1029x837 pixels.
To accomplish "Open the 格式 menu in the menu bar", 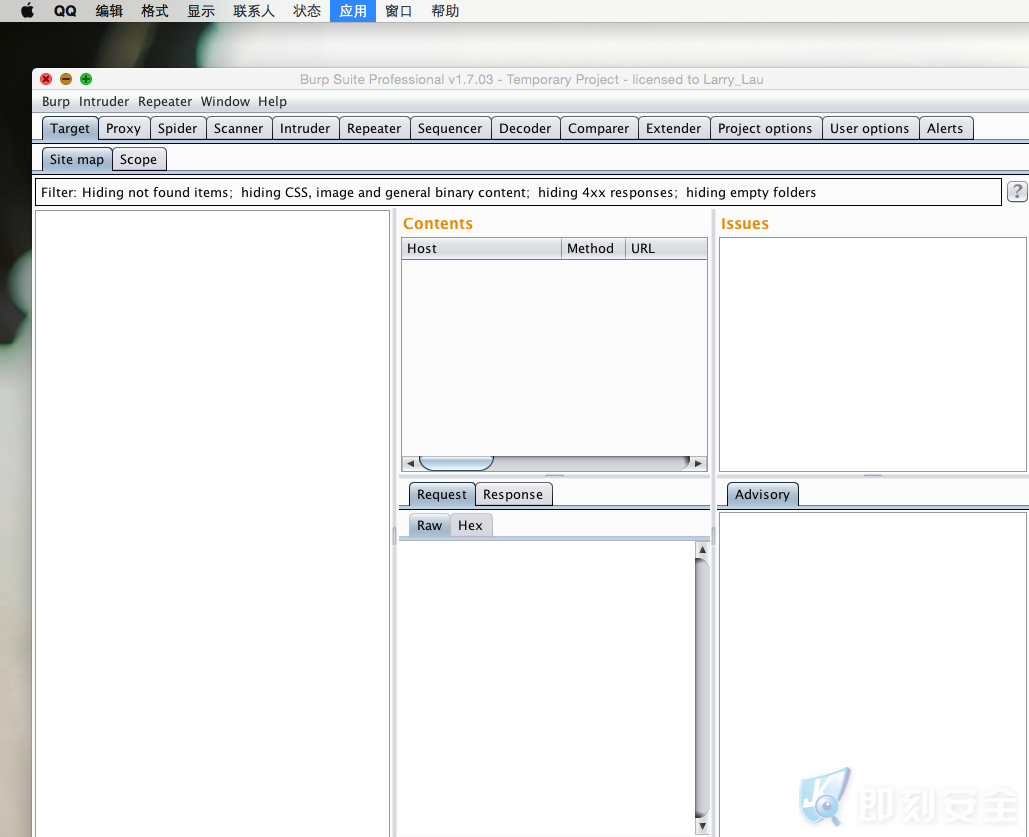I will point(155,11).
